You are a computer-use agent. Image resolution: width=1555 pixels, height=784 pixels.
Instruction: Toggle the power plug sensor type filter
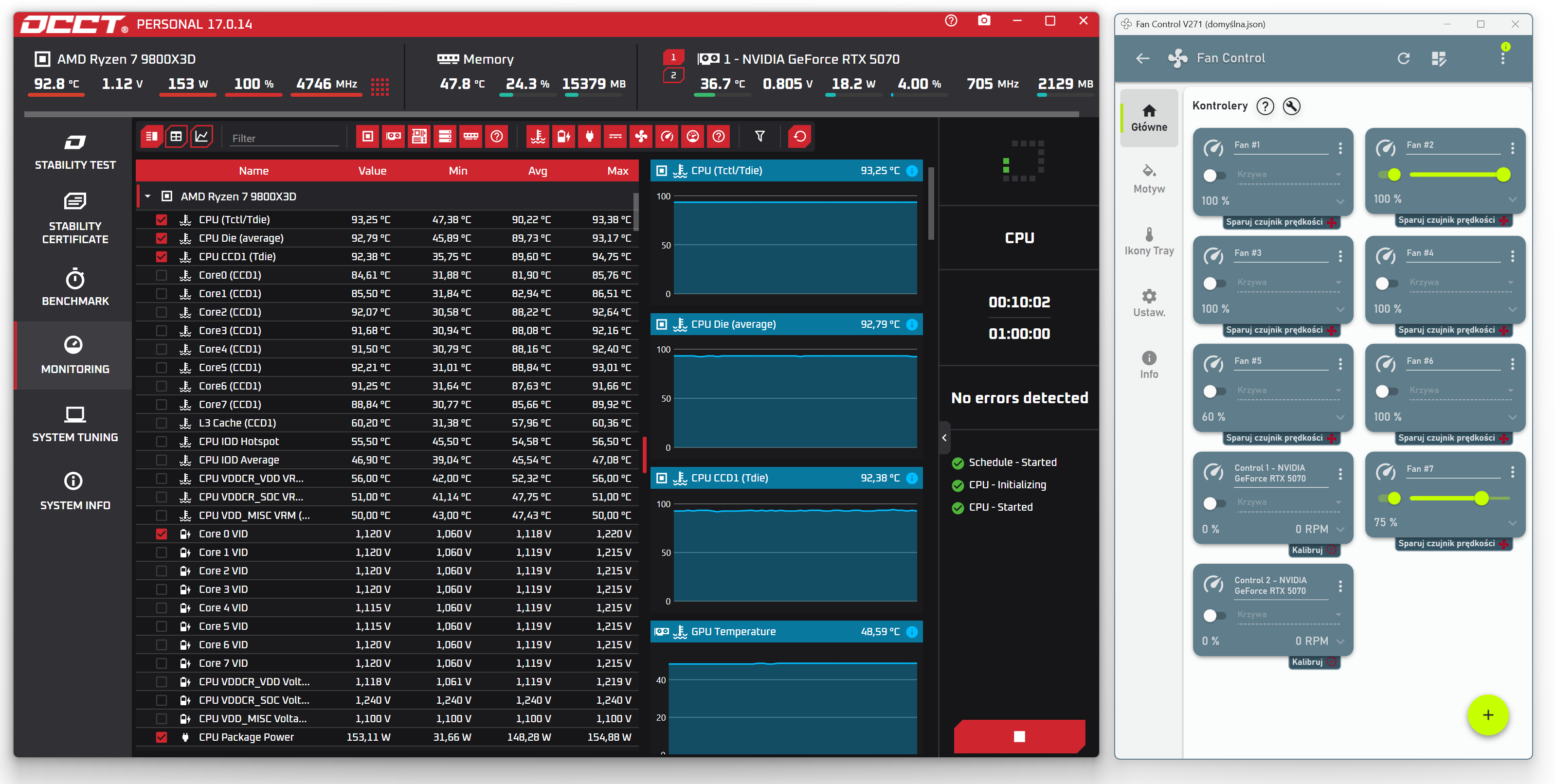[x=590, y=136]
